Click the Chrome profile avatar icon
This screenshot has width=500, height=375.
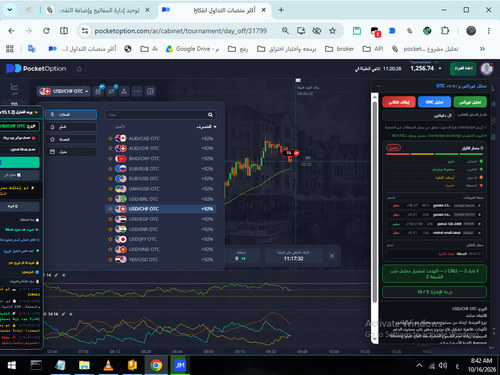(471, 31)
